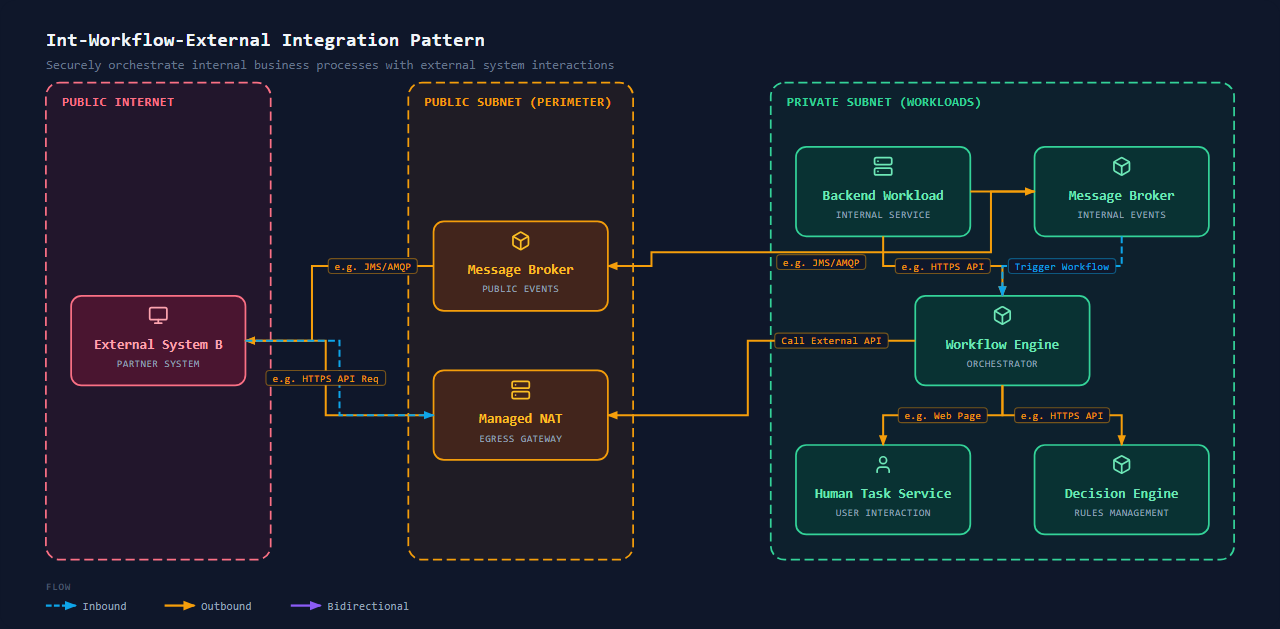The image size is (1280, 629).
Task: Click the cube icon in Workflow Engine
Action: [x=1002, y=315]
